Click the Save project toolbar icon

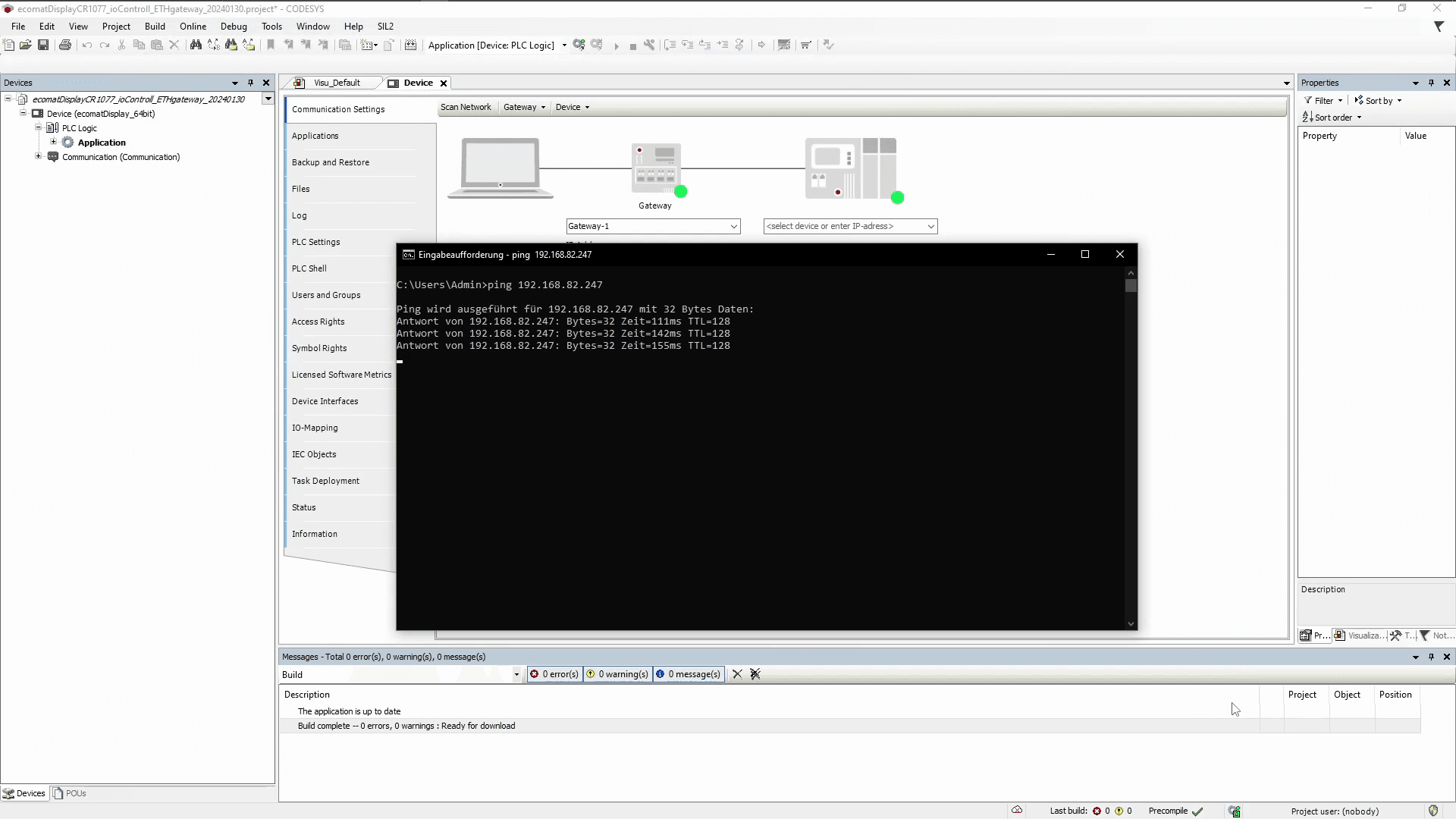click(x=43, y=45)
